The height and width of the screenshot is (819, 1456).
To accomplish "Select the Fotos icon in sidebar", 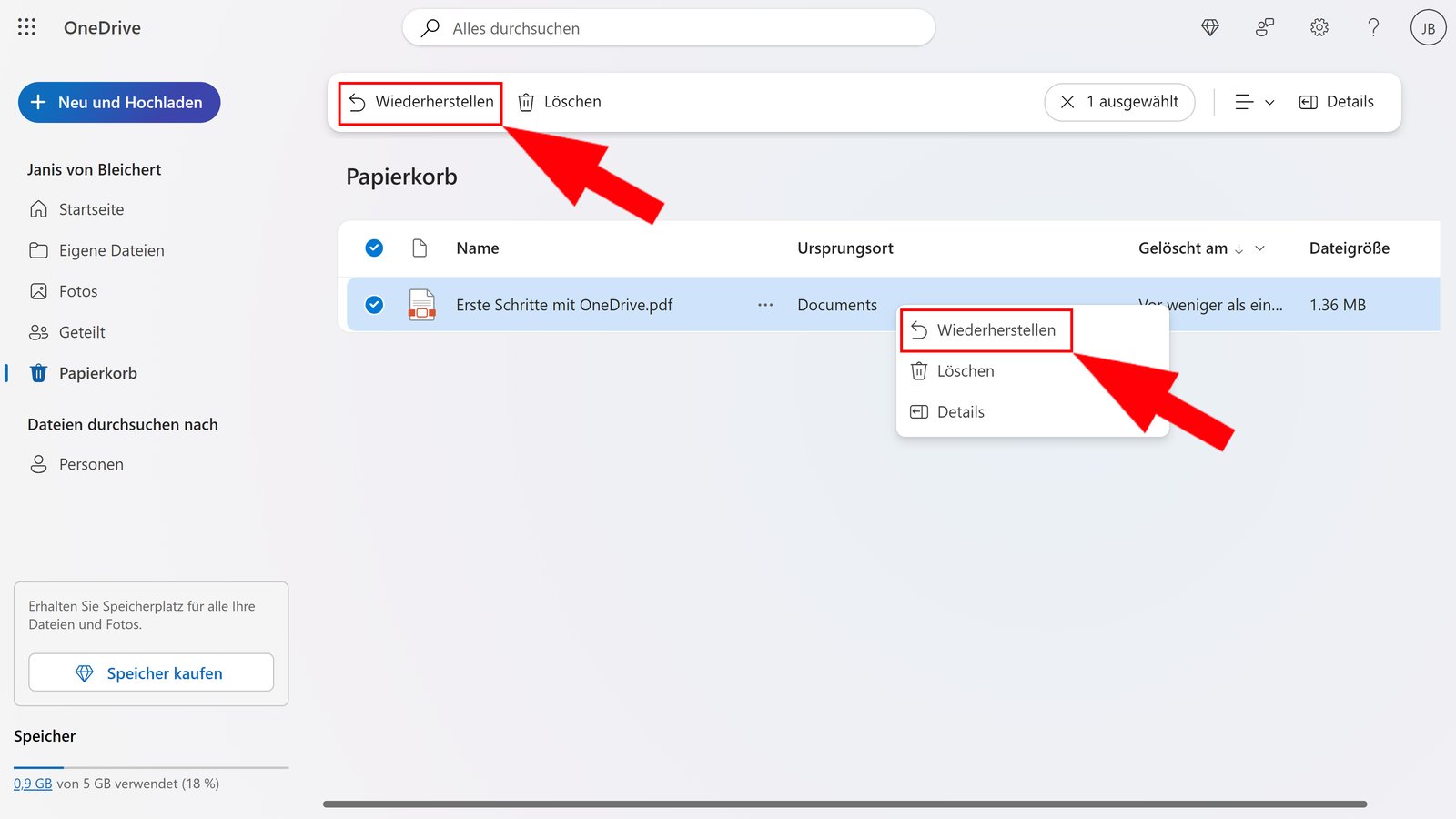I will tap(38, 290).
